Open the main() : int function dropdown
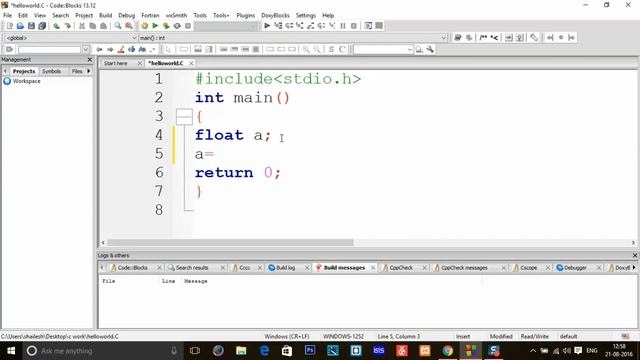Image resolution: width=640 pixels, height=360 pixels. click(443, 38)
